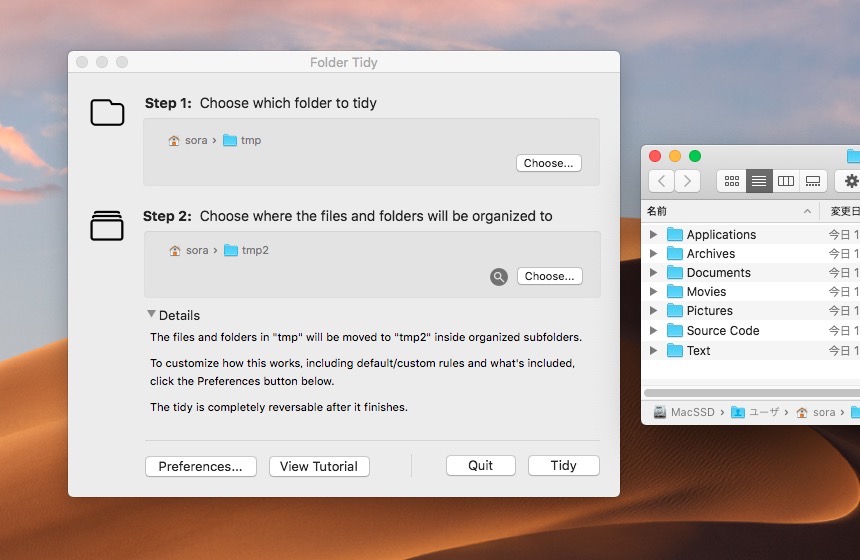Click the Documents folder icon in Finder

(675, 273)
